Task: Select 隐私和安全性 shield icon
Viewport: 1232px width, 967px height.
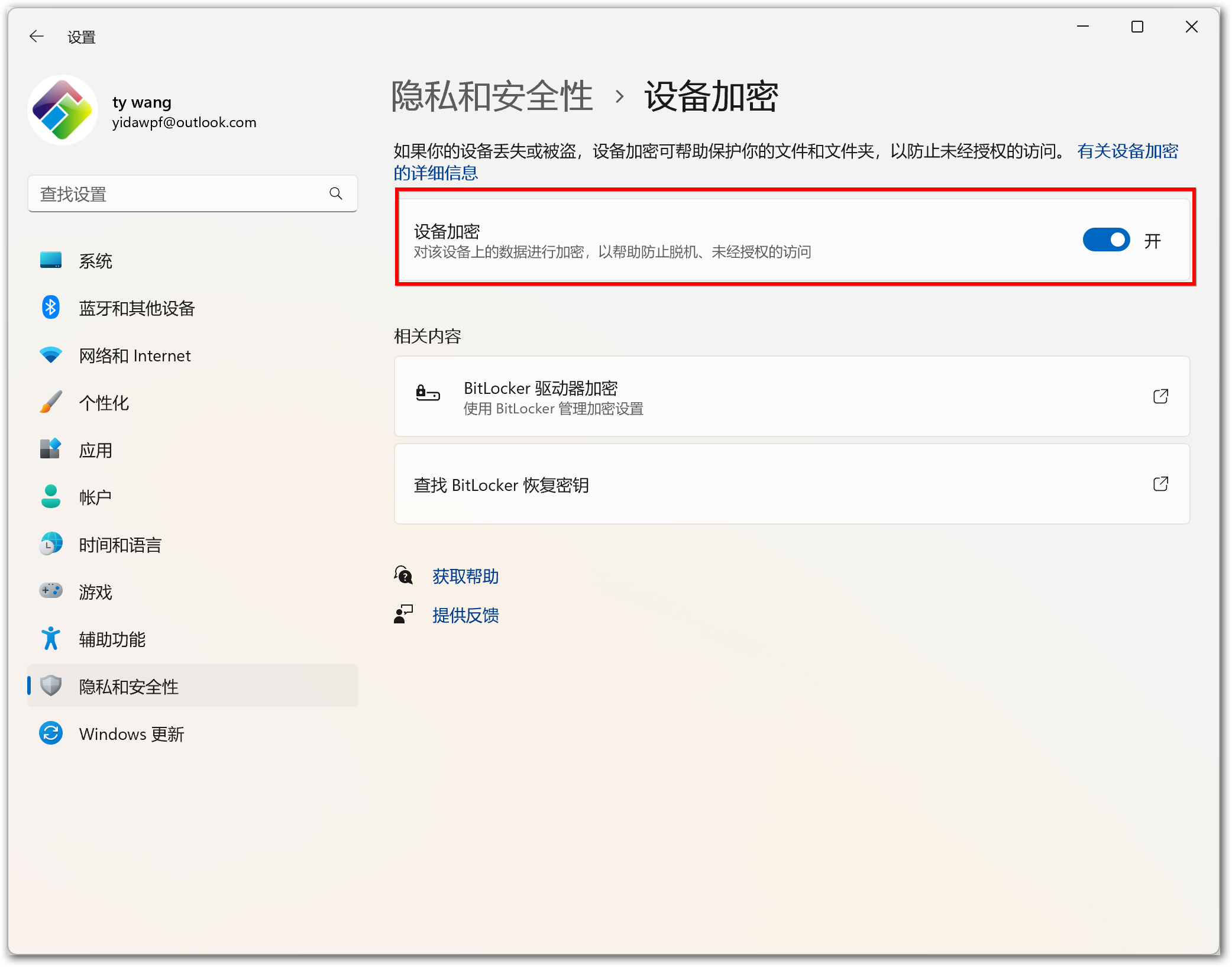Action: tap(51, 686)
